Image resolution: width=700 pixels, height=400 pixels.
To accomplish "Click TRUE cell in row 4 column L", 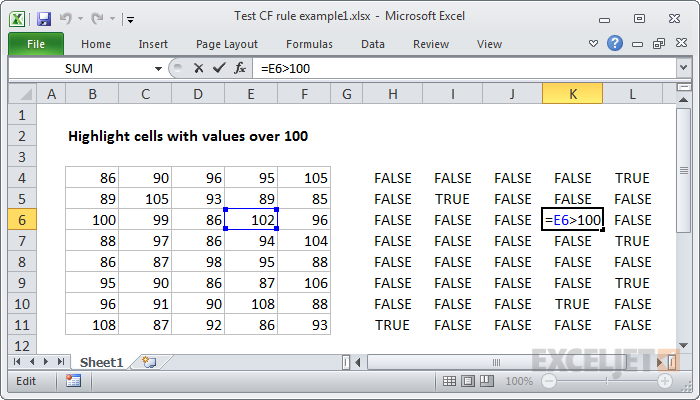I will click(632, 178).
